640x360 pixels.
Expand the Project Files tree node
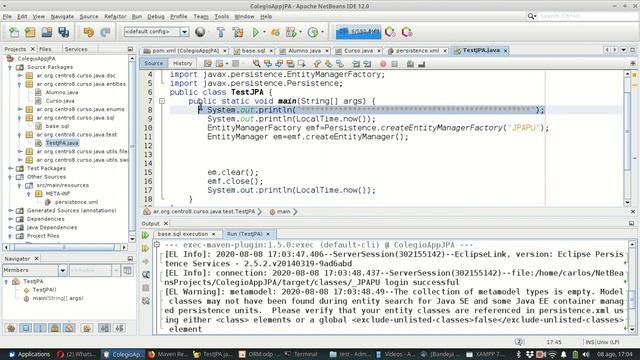[x=10, y=236]
